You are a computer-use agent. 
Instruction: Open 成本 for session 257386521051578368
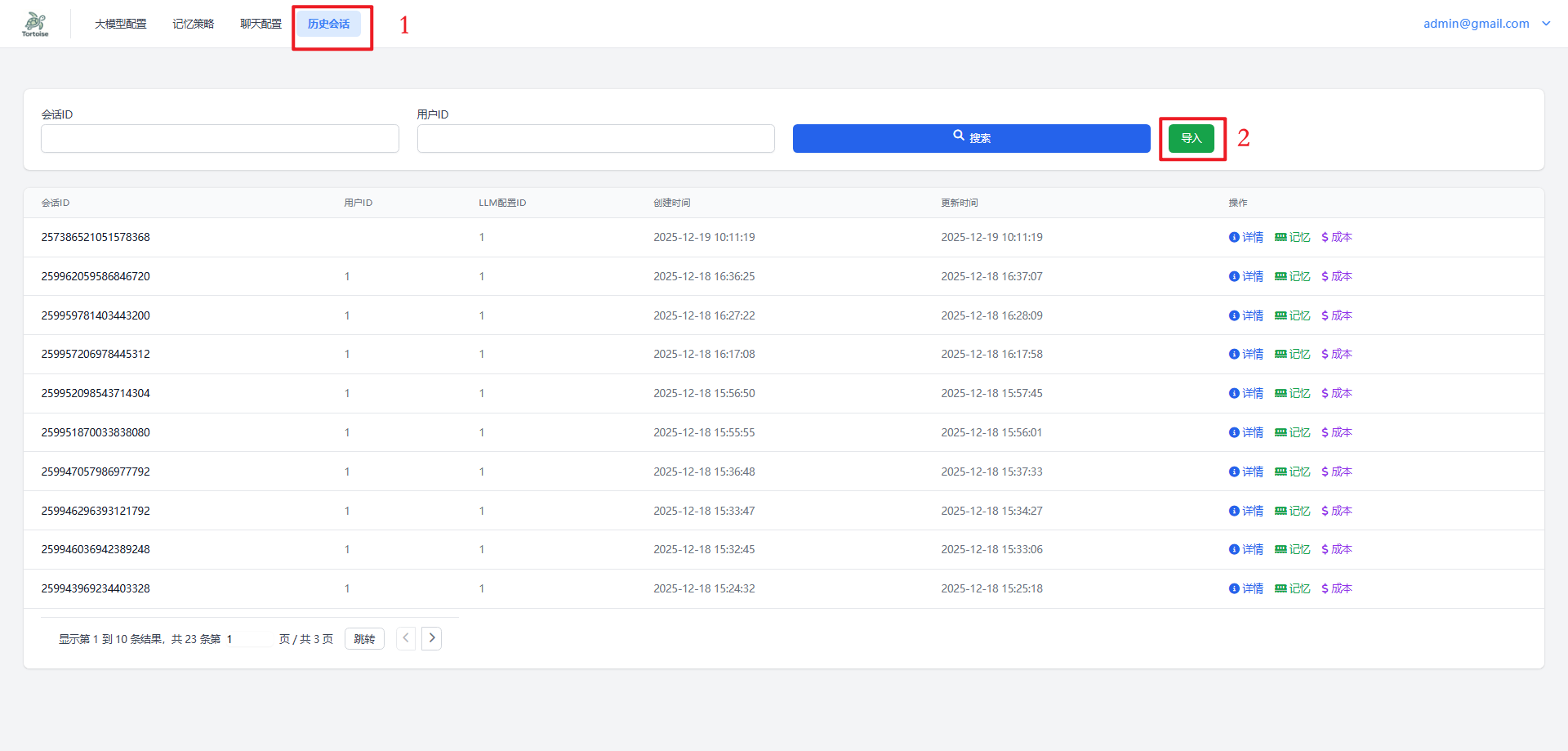pyautogui.click(x=1337, y=237)
